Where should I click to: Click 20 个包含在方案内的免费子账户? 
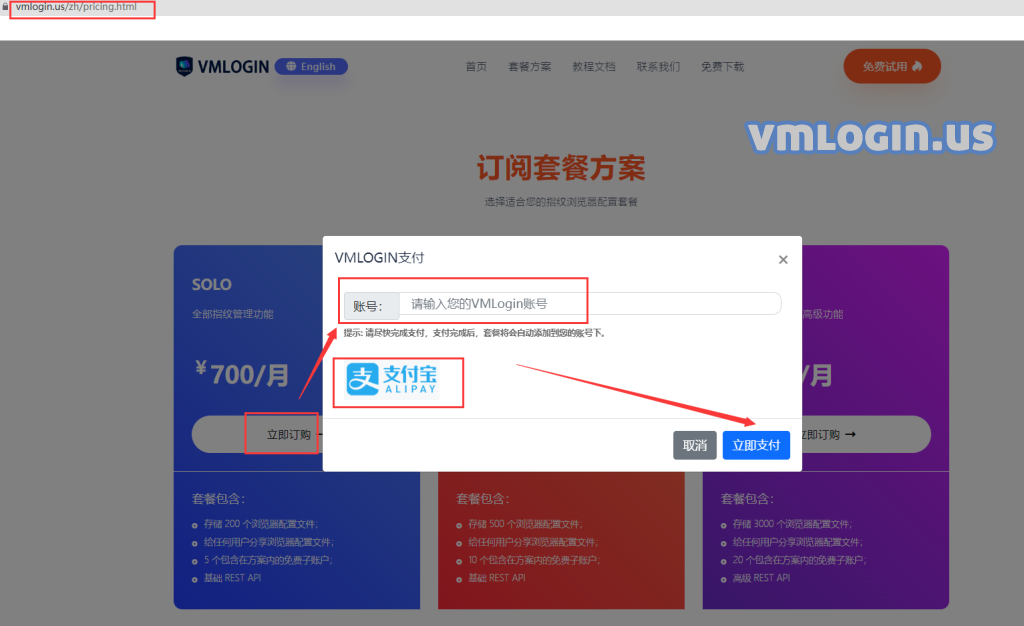click(799, 560)
